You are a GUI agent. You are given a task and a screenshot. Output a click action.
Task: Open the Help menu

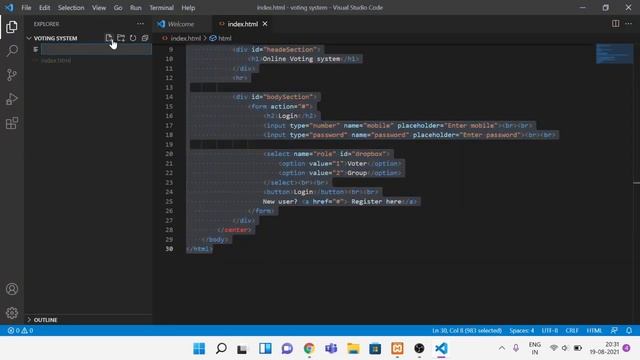[x=188, y=8]
